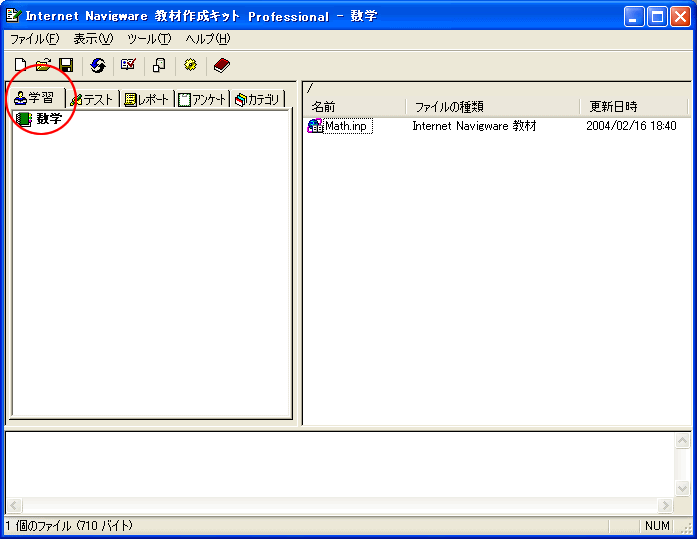The width and height of the screenshot is (697, 539).
Task: Click the green book icon beside 数学
Action: [x=24, y=119]
